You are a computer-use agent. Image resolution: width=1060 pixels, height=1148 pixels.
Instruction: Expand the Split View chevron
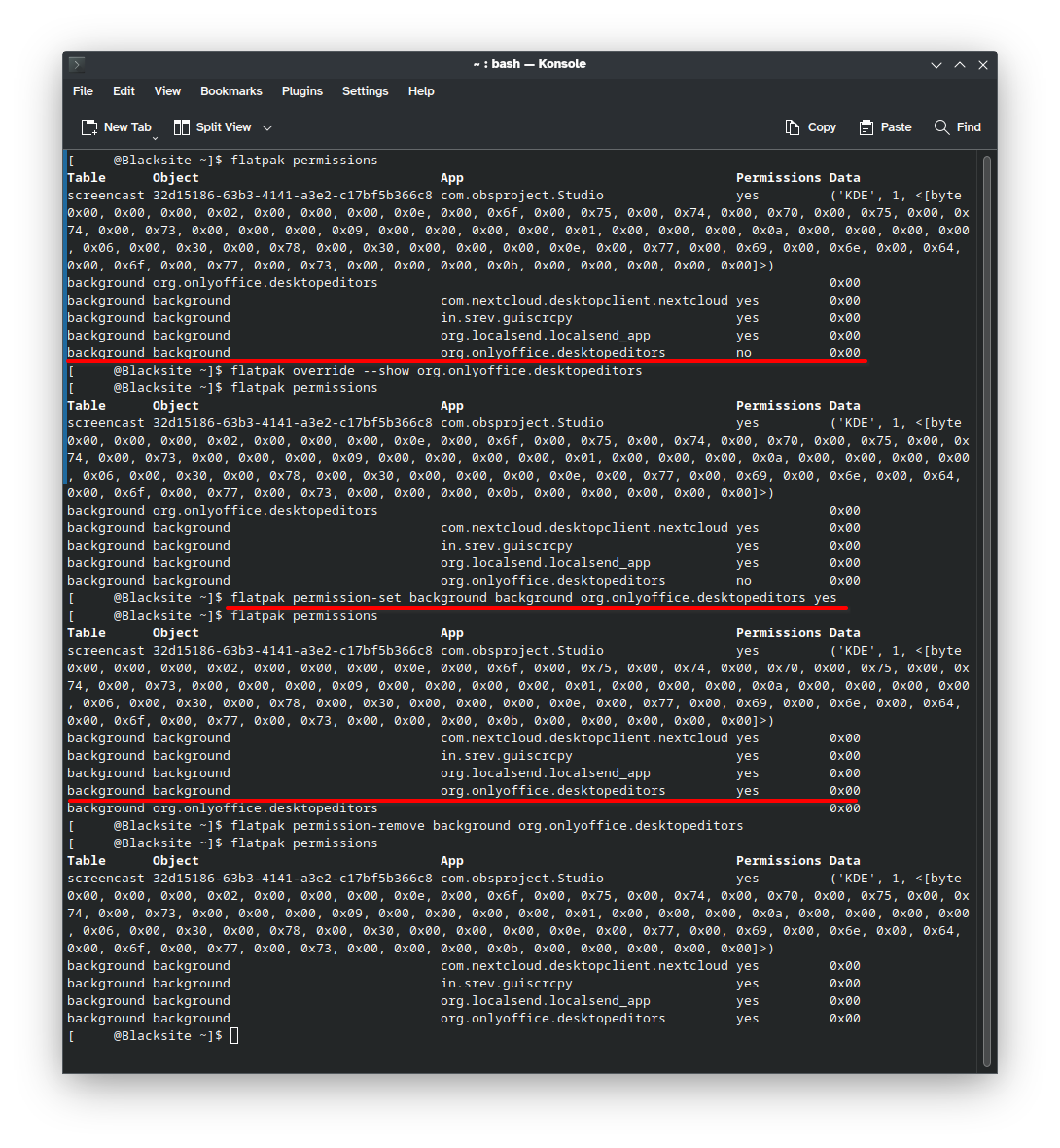[267, 127]
